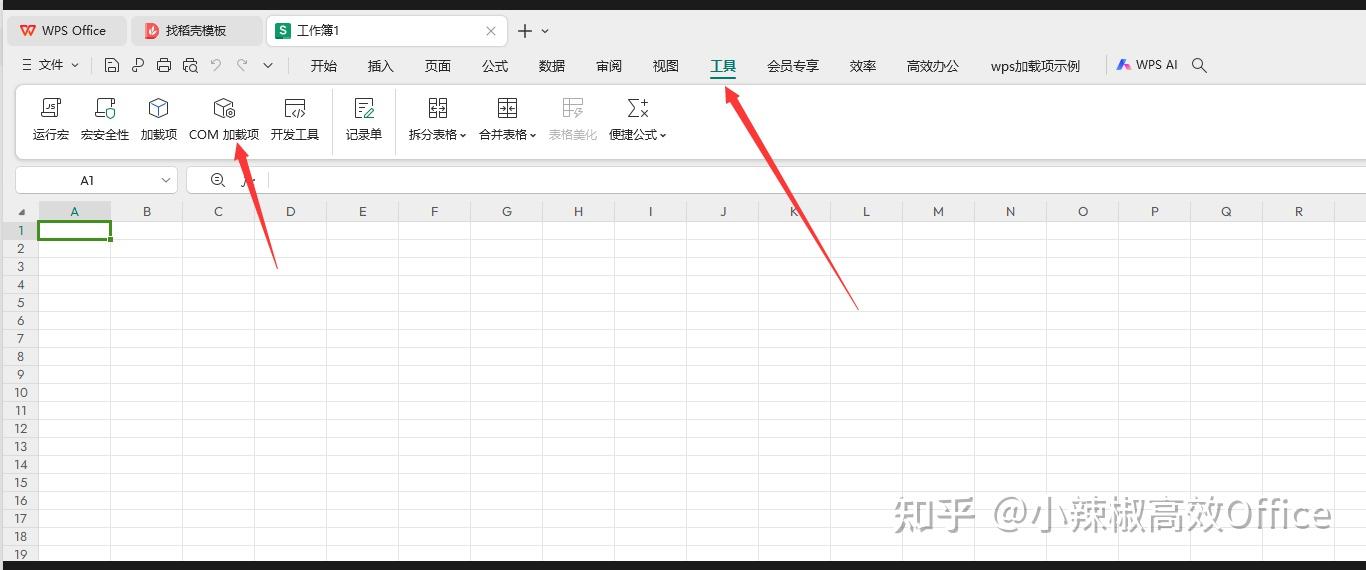
Task: Open the 会员专享 member tab
Action: 793,66
